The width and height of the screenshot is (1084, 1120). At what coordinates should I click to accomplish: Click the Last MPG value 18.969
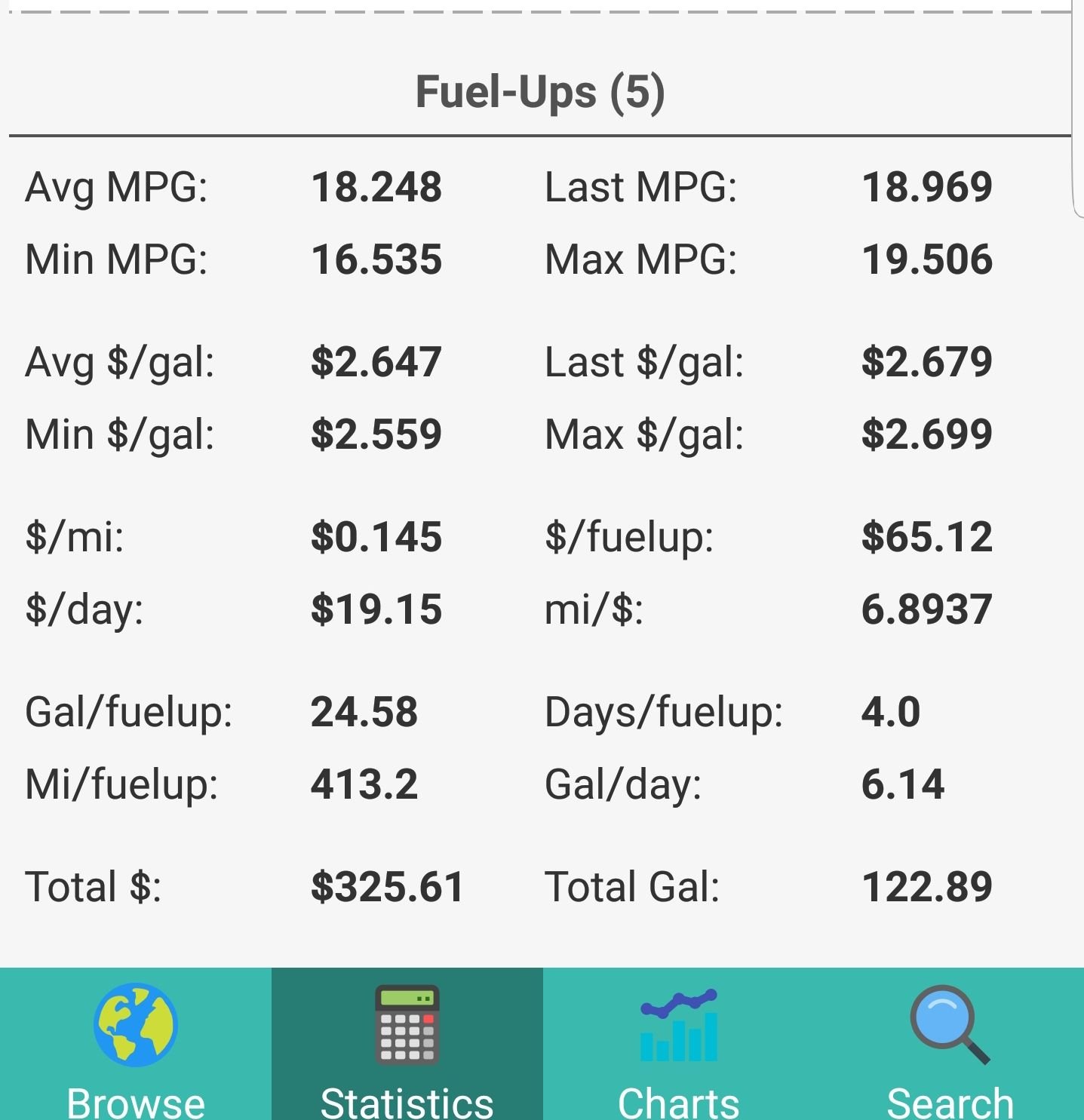click(x=926, y=187)
